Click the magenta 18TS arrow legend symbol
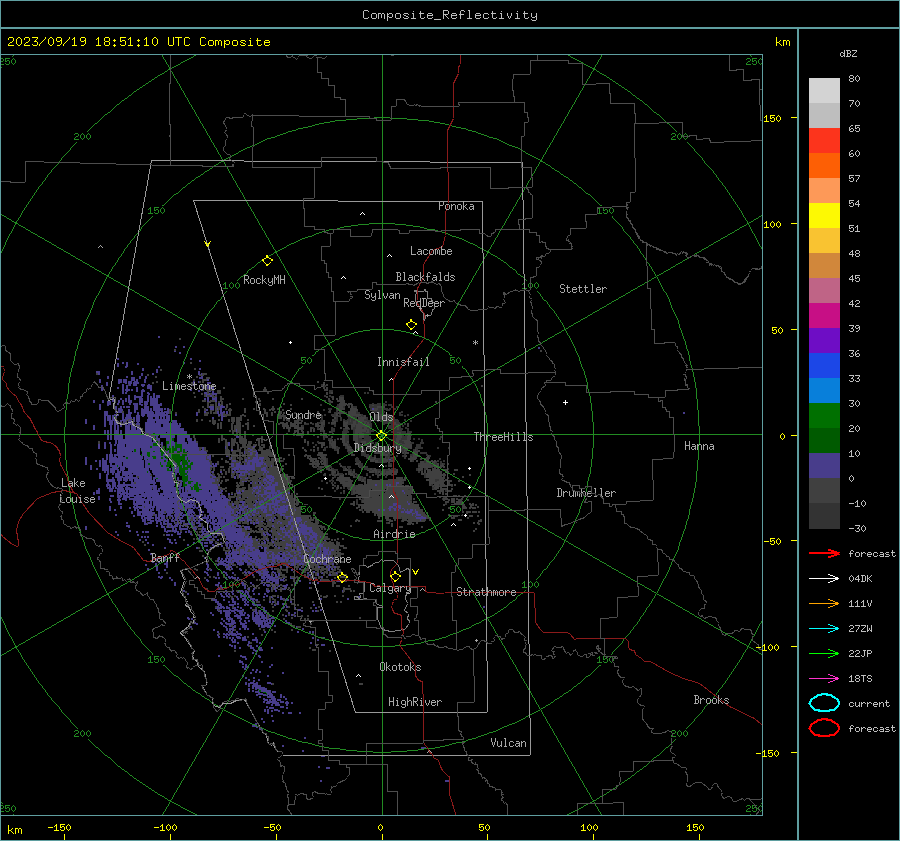The image size is (900, 841). 824,679
